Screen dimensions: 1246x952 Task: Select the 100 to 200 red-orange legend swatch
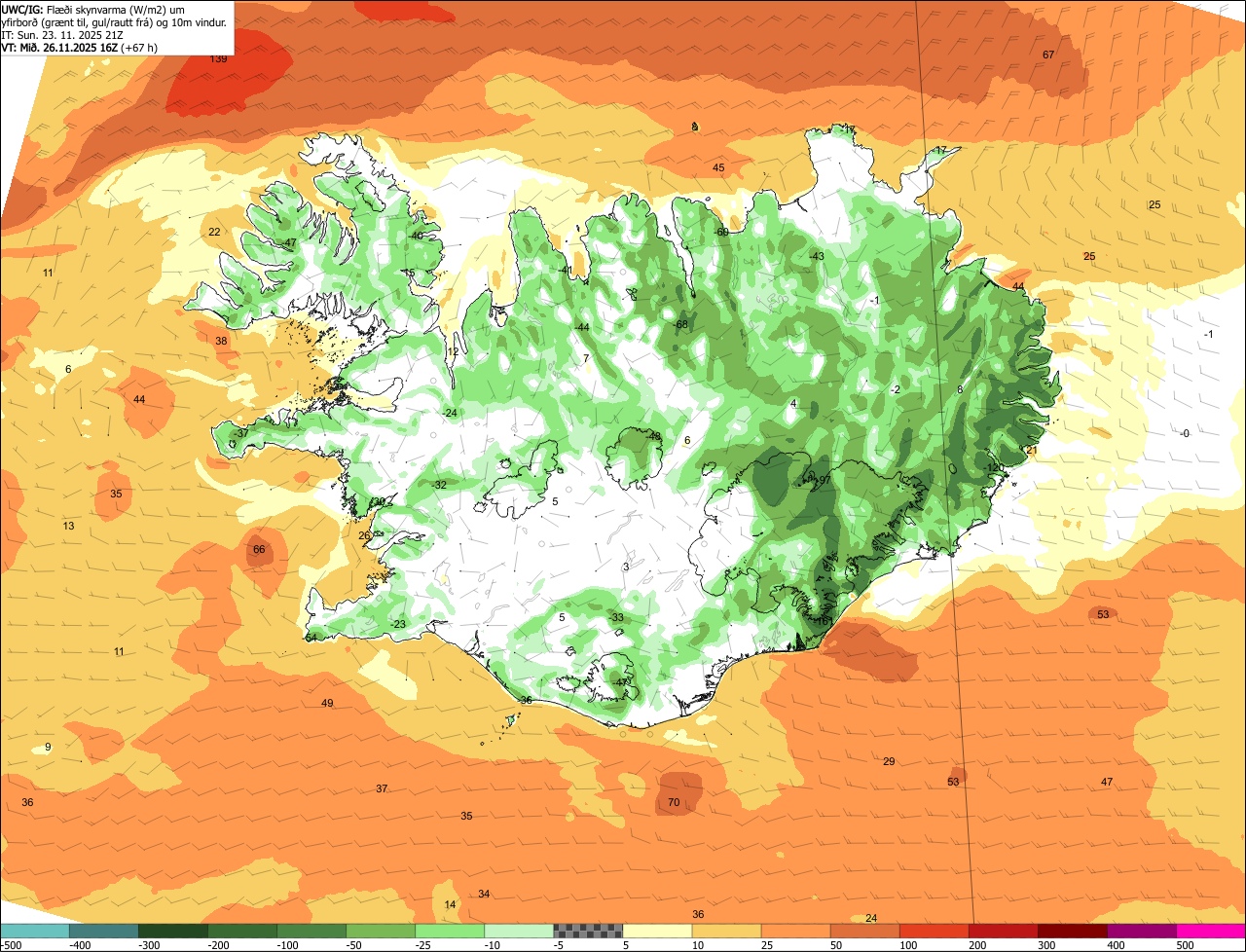[x=934, y=931]
